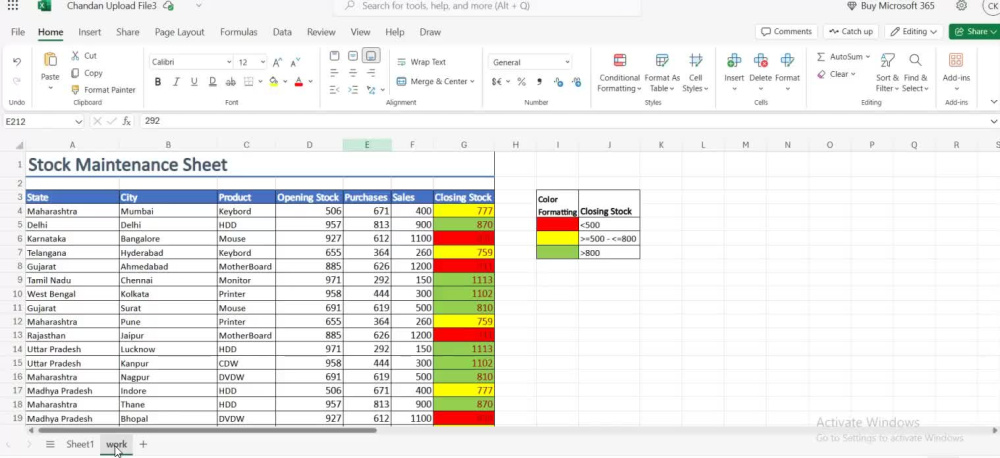Click Buy Microsoft 365 link
Viewport: 1000px width, 458px height.
[891, 6]
